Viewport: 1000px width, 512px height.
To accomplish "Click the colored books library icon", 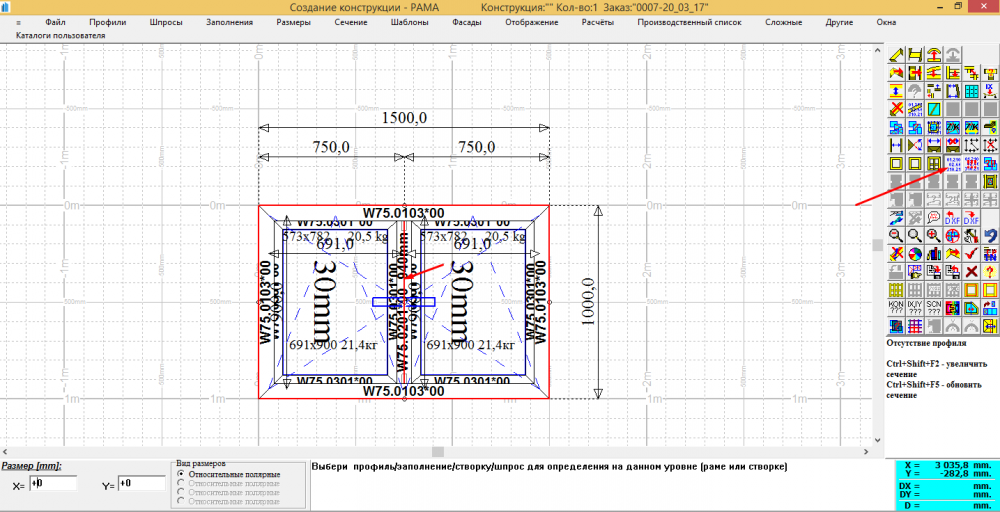I will 934,254.
